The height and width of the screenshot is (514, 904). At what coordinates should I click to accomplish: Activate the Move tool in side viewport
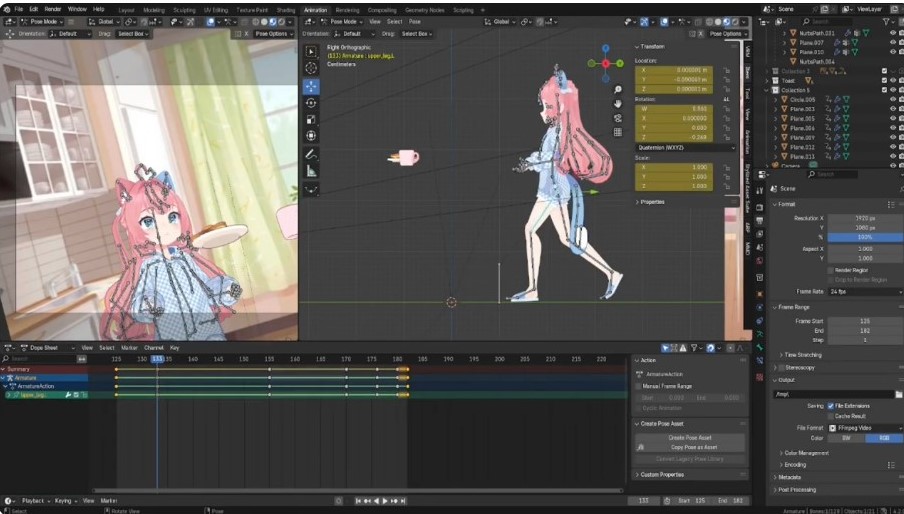[311, 86]
